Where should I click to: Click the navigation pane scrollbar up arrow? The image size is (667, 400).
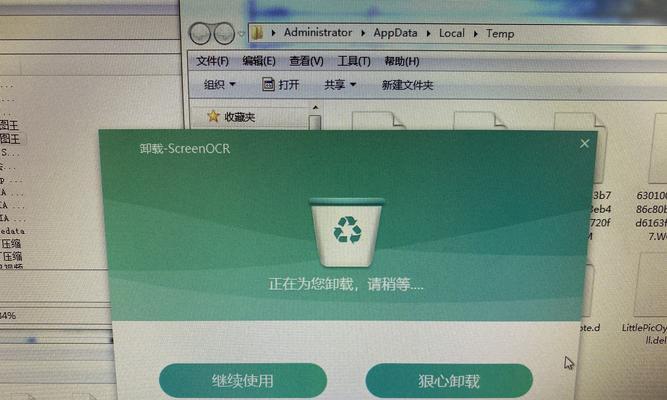[315, 108]
